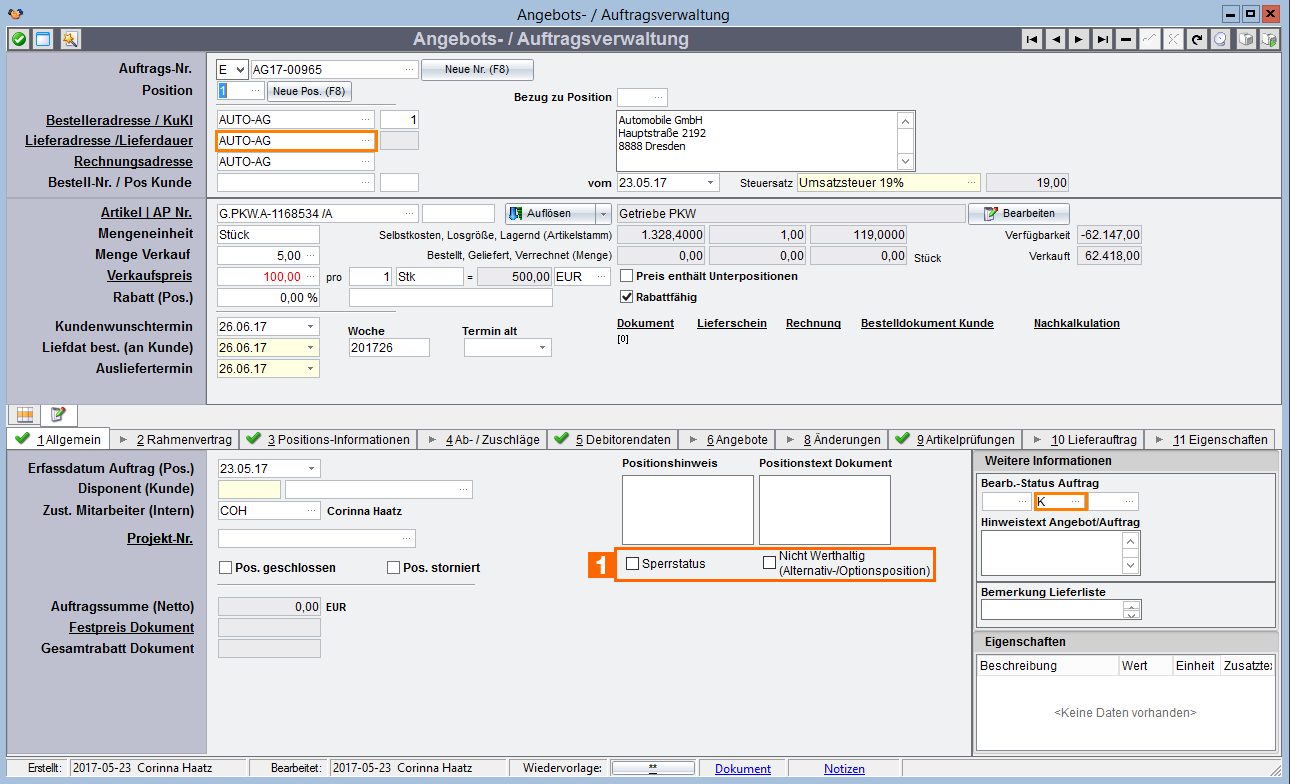Switch to the grid table view icon
Image resolution: width=1290 pixels, height=784 pixels.
pos(26,414)
